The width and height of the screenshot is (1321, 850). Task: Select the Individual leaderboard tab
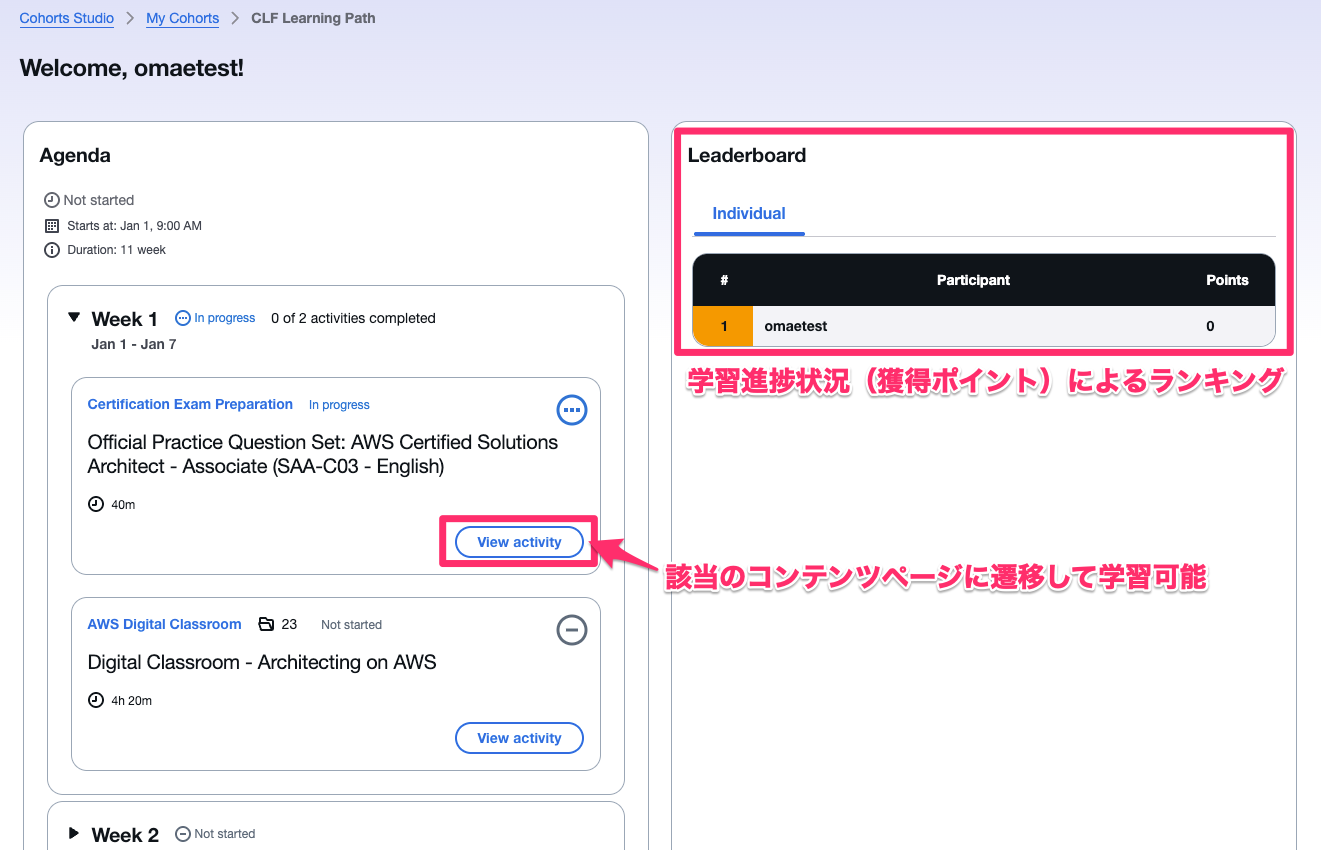pos(749,214)
